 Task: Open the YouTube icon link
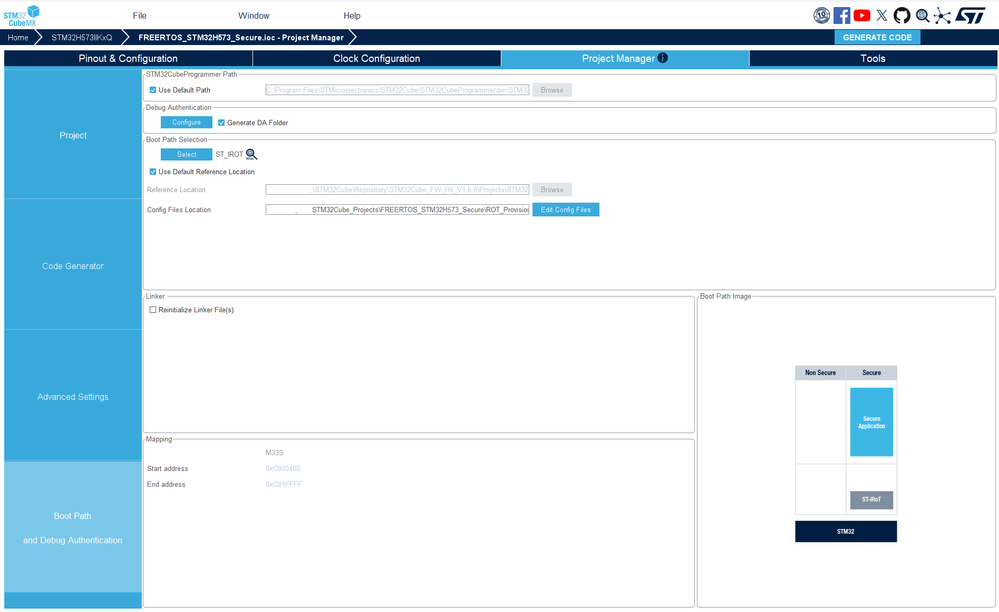click(862, 15)
